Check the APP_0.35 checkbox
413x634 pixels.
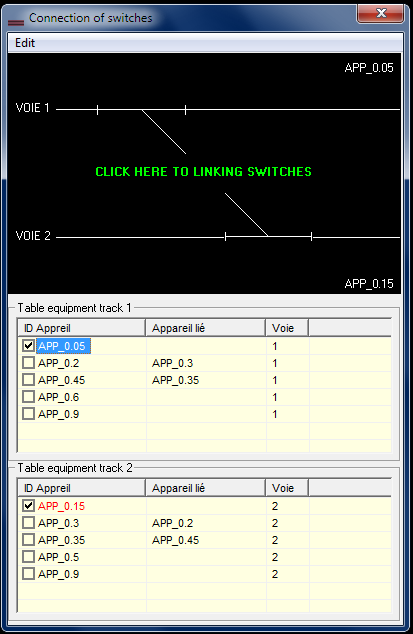28,540
